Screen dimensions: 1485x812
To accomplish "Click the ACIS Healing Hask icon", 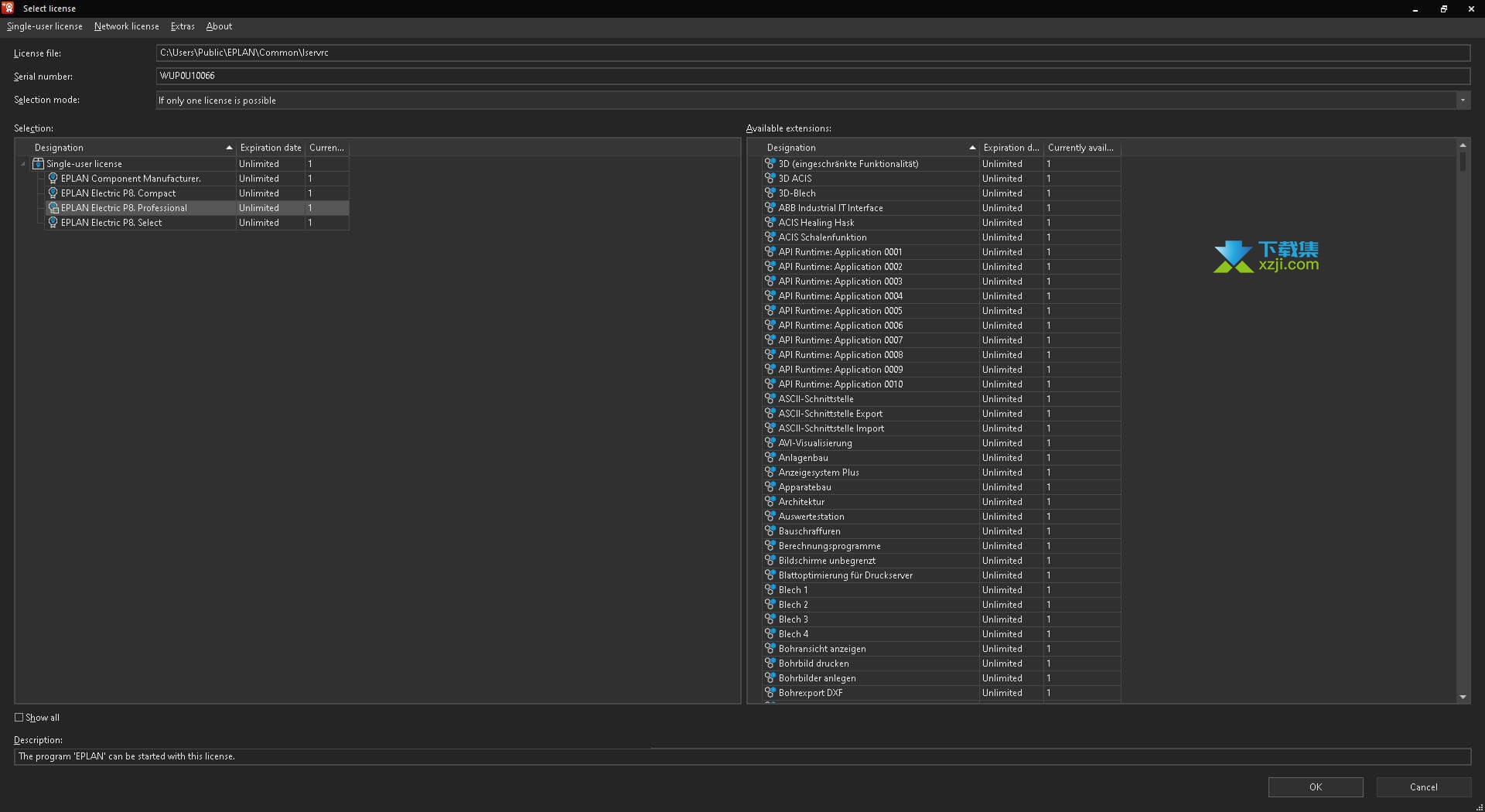I will click(770, 223).
